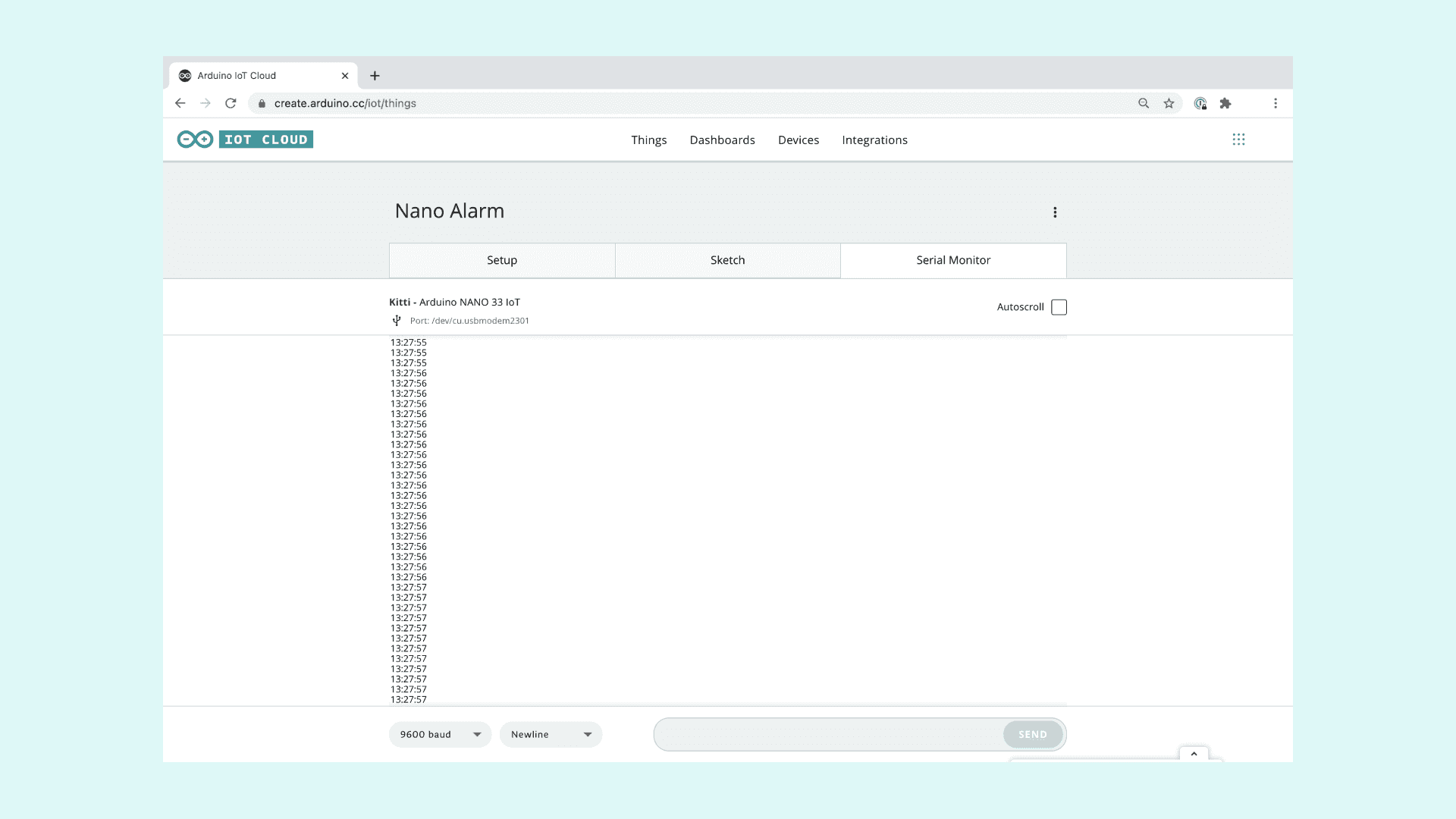Switch to the Setup tab

coord(501,260)
